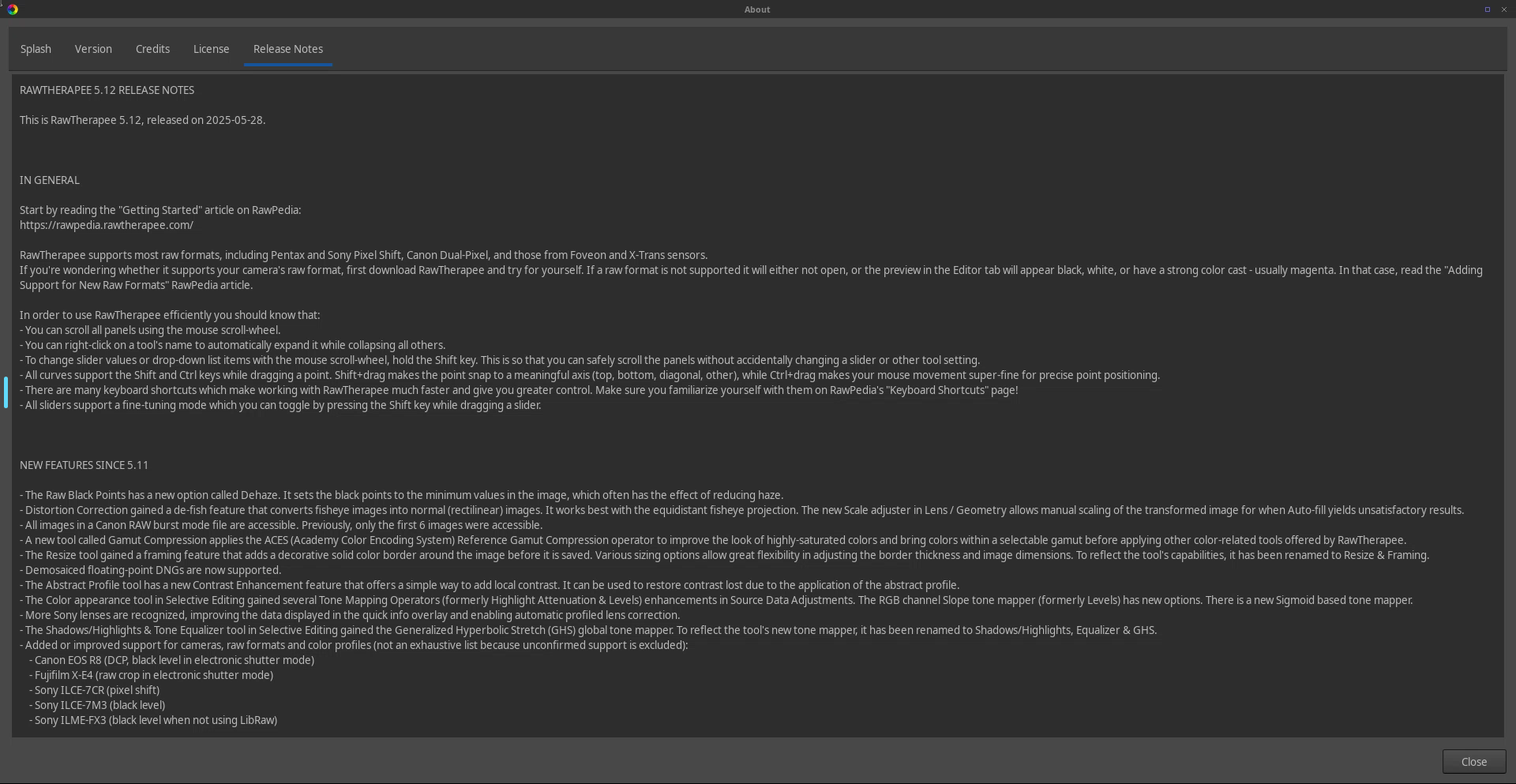
Task: Click the Demosaiced floating-point DNGs line
Action: (x=150, y=570)
